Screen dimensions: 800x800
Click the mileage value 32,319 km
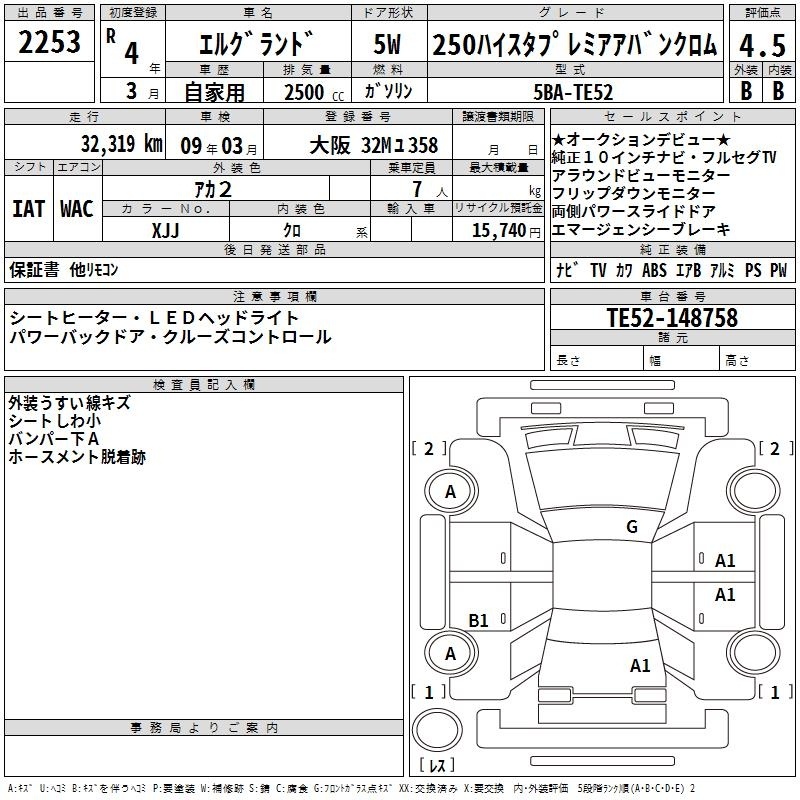(121, 143)
